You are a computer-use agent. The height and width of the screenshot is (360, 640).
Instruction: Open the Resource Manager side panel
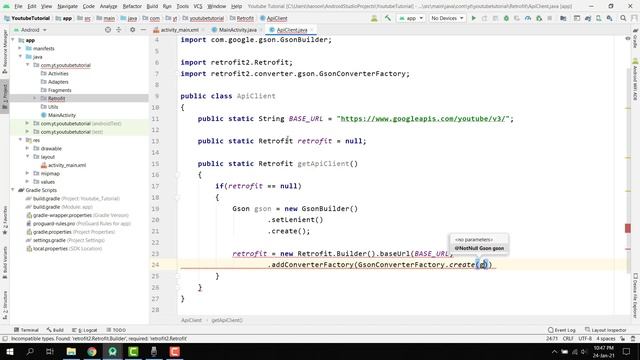tap(5, 51)
